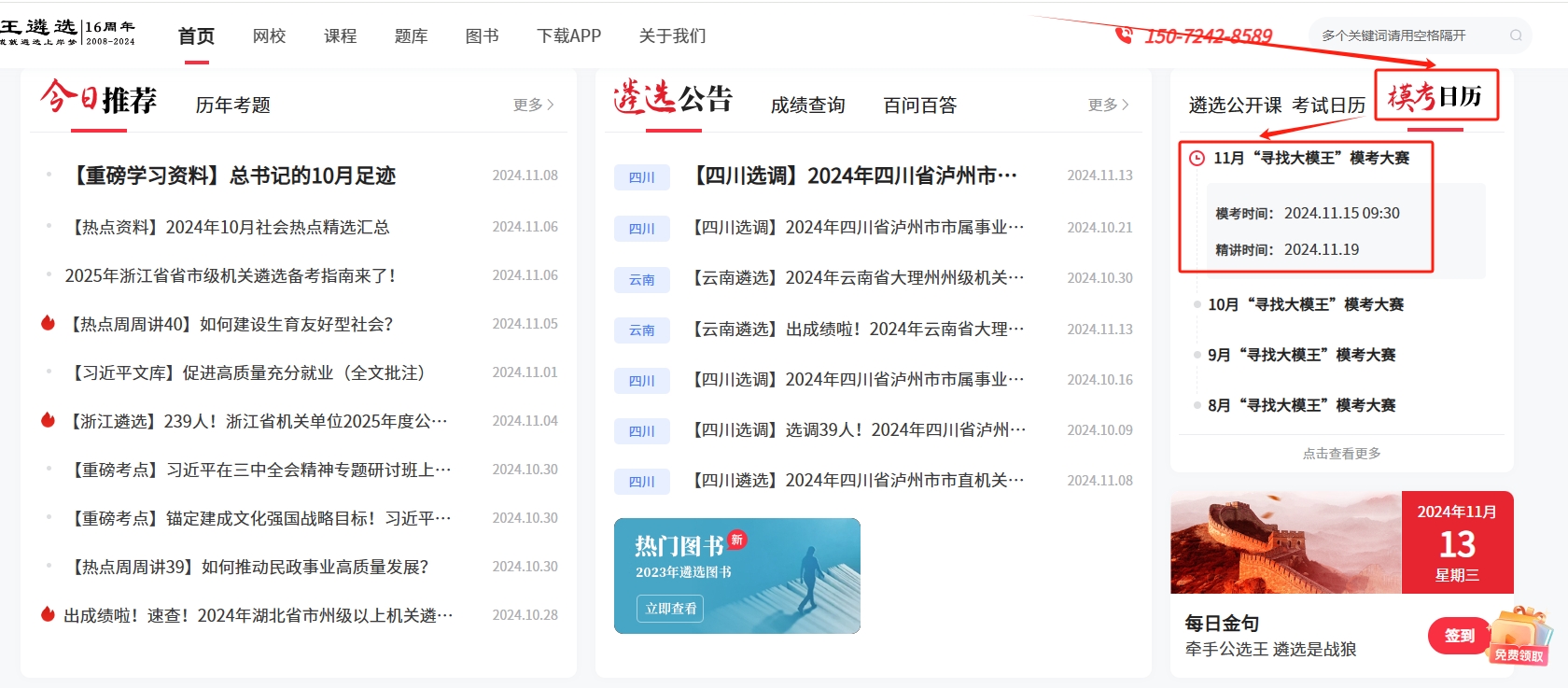Viewport: 1568px width, 688px height.
Task: Expand 更多 in 遴选公告 section
Action: pos(1108,105)
